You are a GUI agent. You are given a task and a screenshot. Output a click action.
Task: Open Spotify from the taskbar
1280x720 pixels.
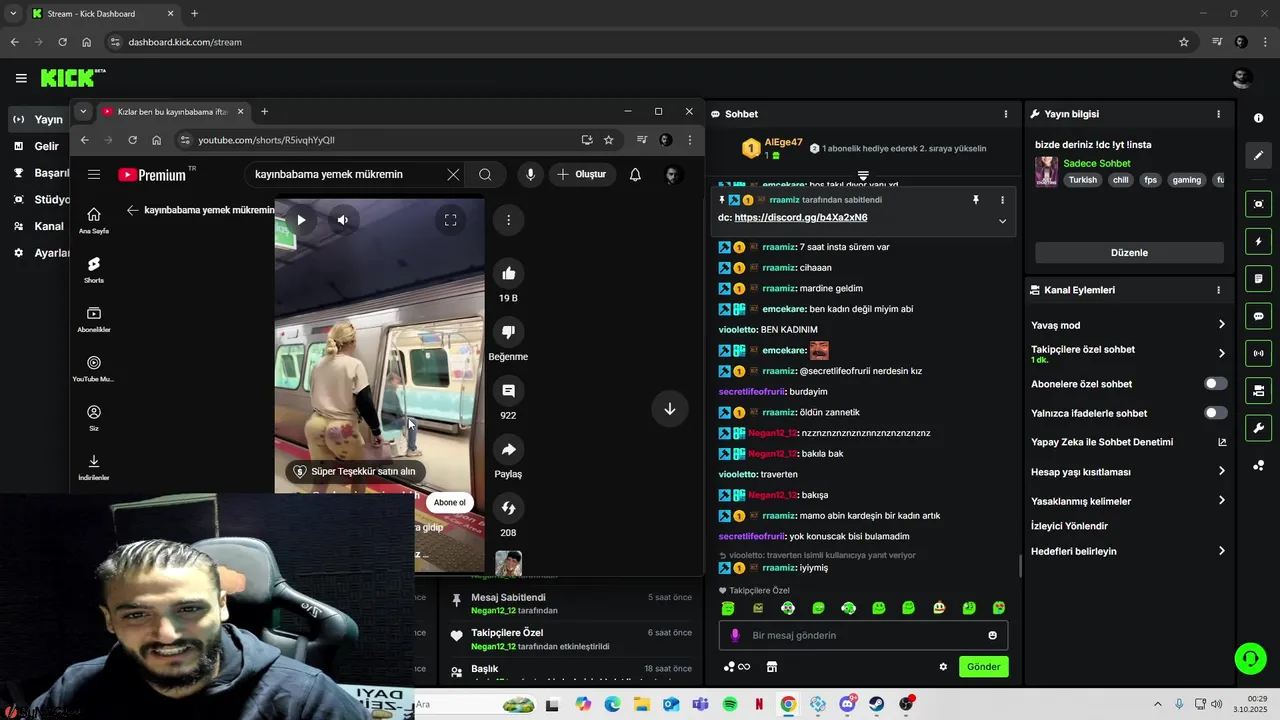click(x=730, y=704)
